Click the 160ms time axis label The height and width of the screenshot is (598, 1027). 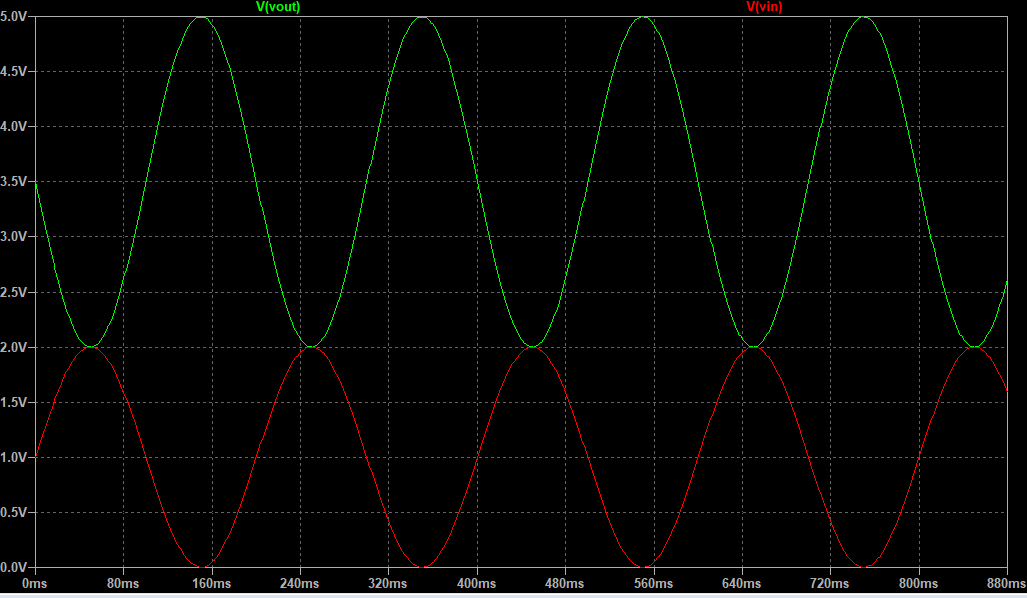212,583
